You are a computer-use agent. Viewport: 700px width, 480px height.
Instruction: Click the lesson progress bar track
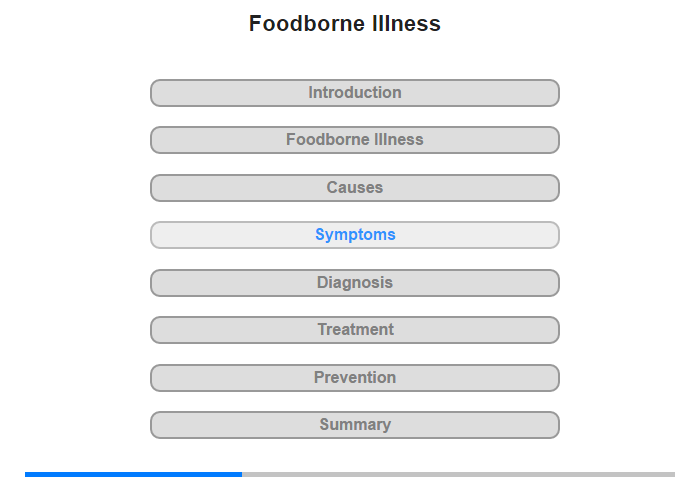click(350, 474)
